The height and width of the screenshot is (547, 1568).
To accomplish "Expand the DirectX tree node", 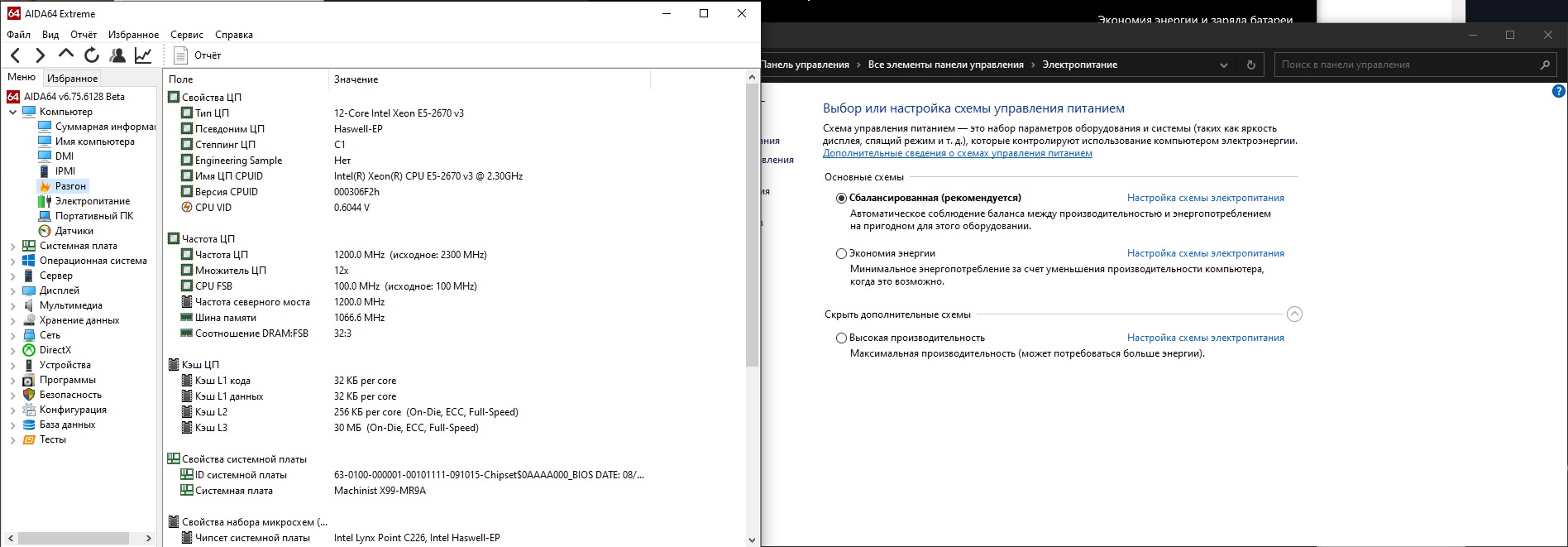I will point(12,350).
